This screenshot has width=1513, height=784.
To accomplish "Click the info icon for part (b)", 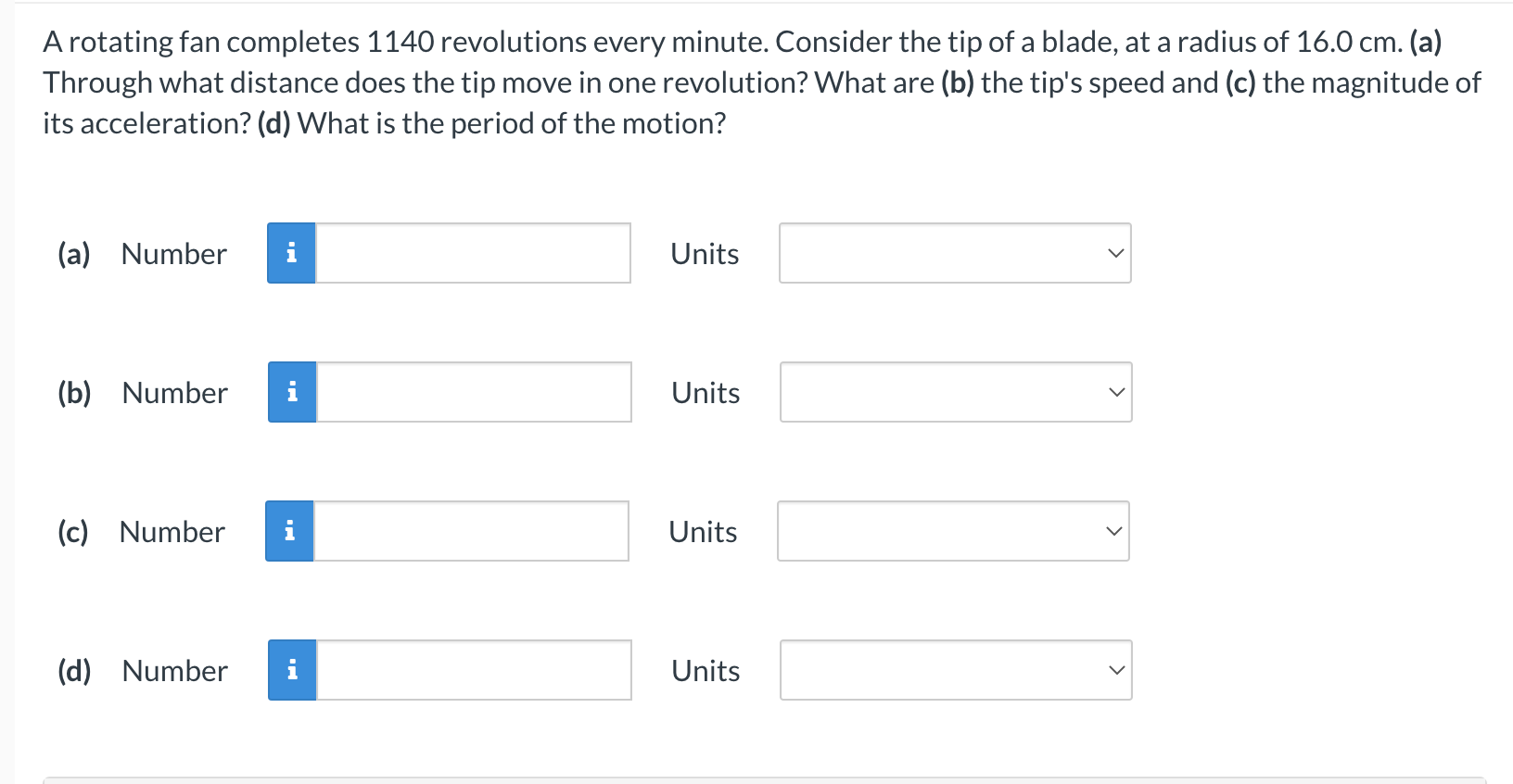I will (292, 392).
